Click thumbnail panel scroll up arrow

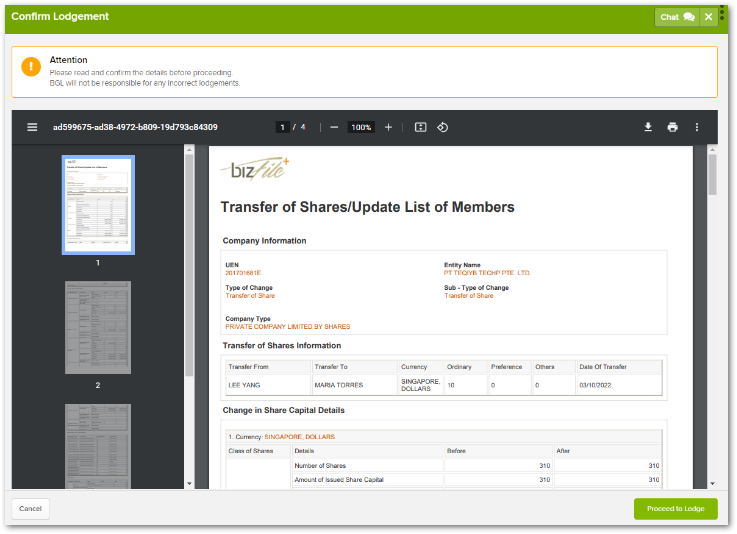pos(189,150)
